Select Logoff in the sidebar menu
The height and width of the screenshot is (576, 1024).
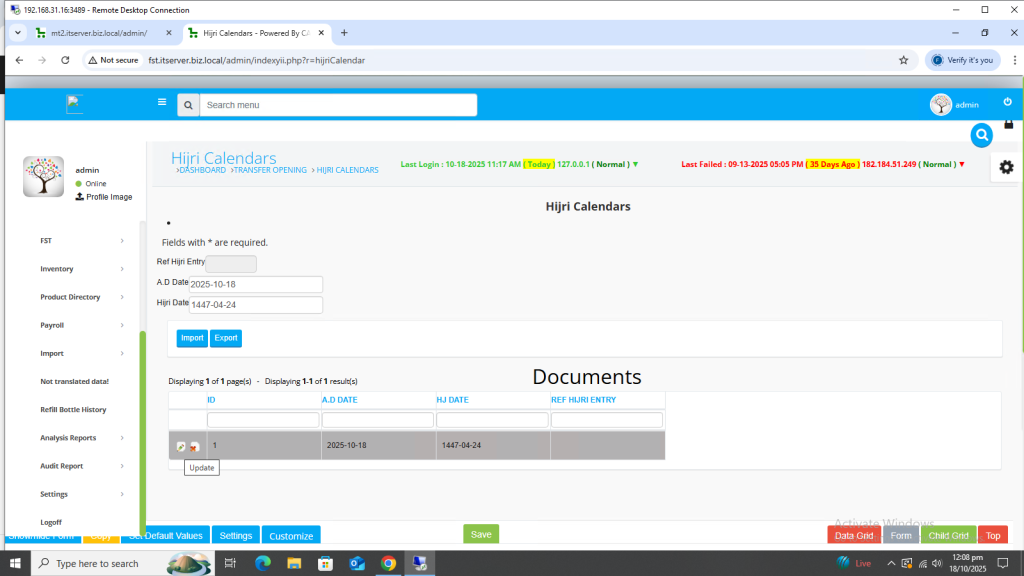[x=51, y=522]
